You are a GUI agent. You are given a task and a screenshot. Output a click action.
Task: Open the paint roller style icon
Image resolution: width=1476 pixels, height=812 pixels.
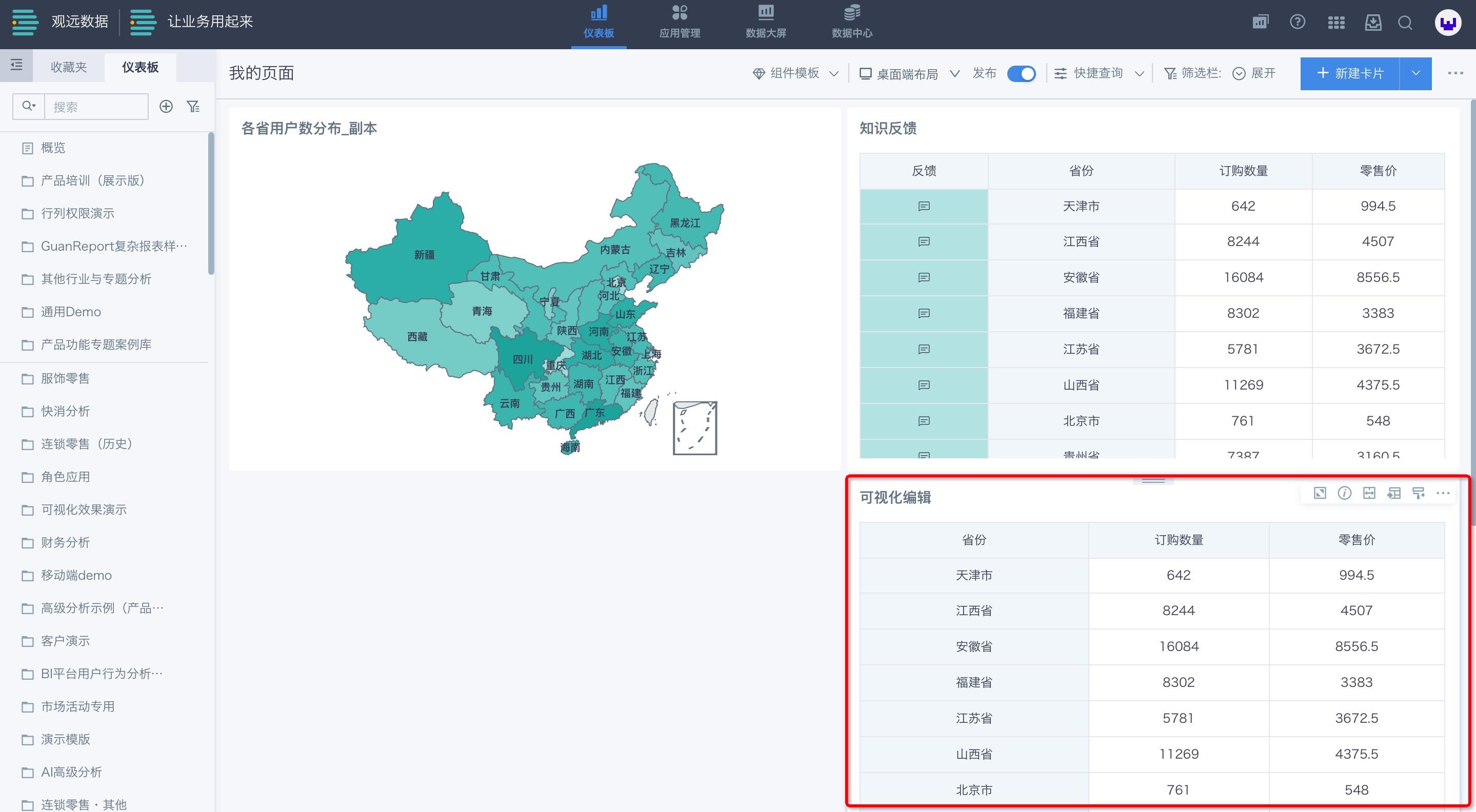[x=1418, y=493]
